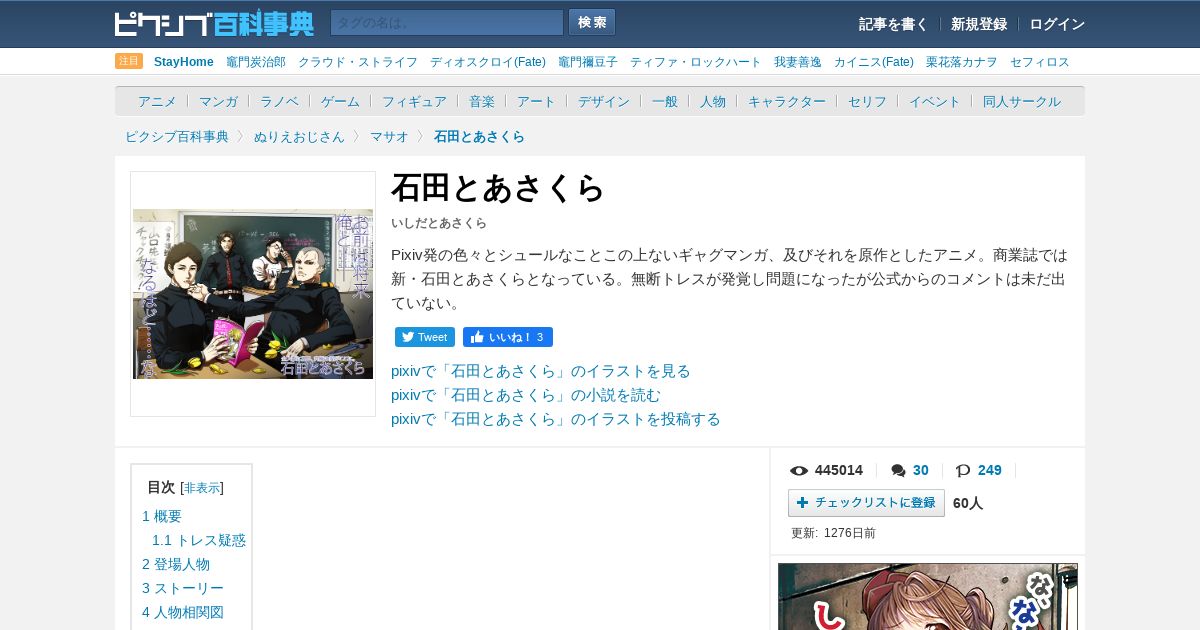Select the デザイン category tab
This screenshot has width=1200, height=630.
coord(604,101)
